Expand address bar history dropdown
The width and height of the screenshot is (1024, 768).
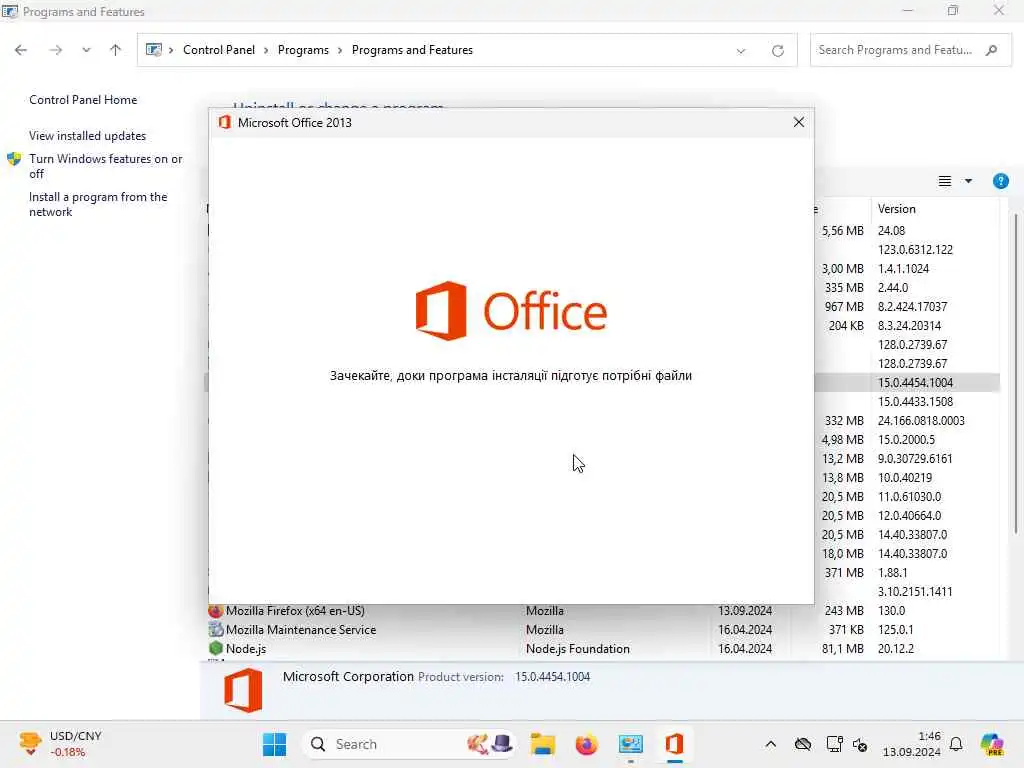(741, 50)
